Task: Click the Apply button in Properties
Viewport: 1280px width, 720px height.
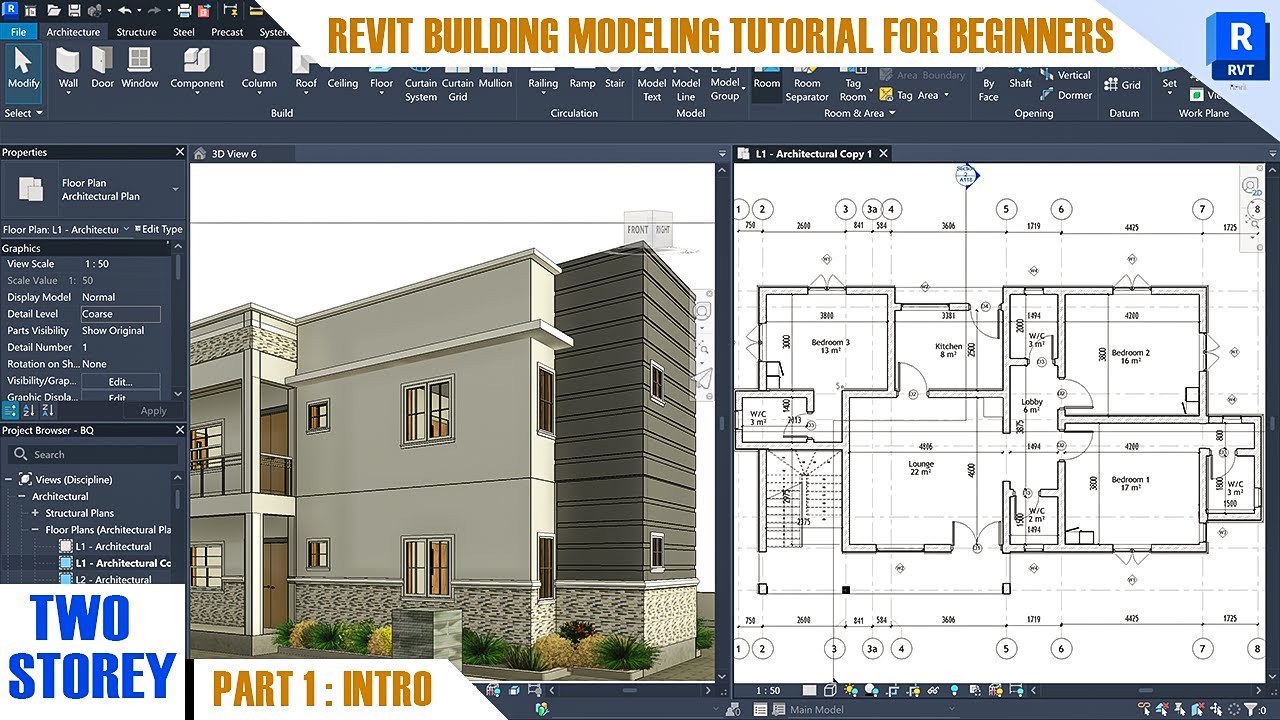Action: tap(153, 410)
